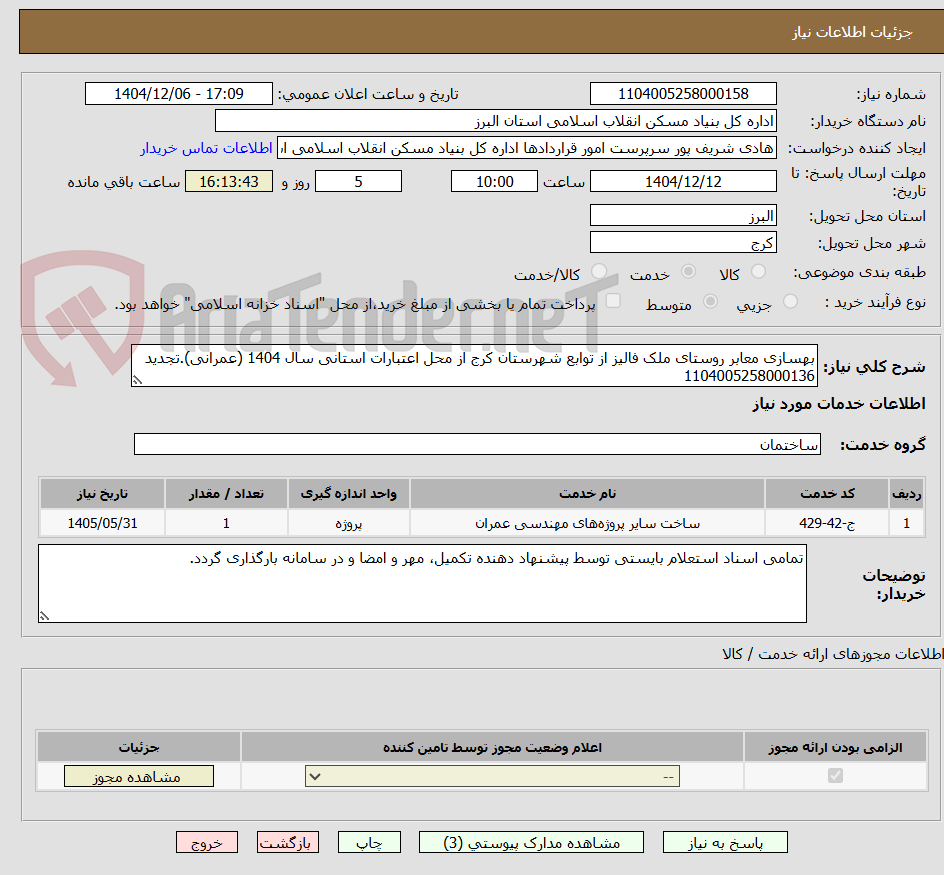The width and height of the screenshot is (944, 875).
Task: Select the خدمت radio option
Action: pos(688,272)
